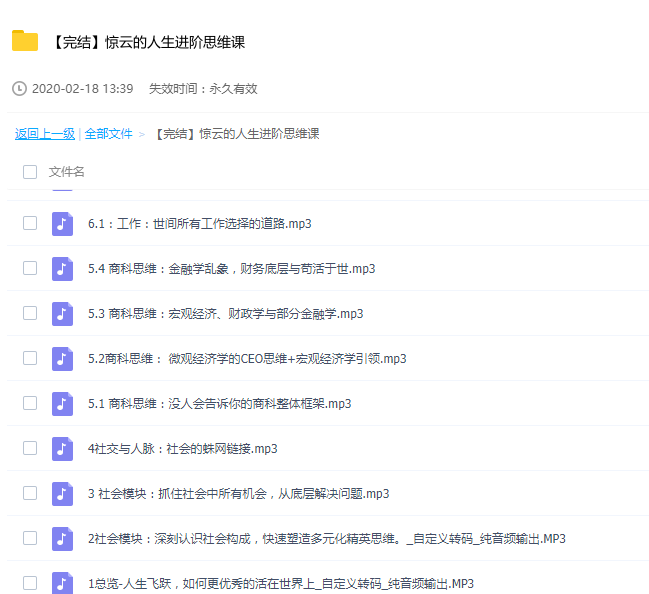Click the audio icon for 5.2商科思维 file
The width and height of the screenshot is (649, 594).
coord(62,359)
